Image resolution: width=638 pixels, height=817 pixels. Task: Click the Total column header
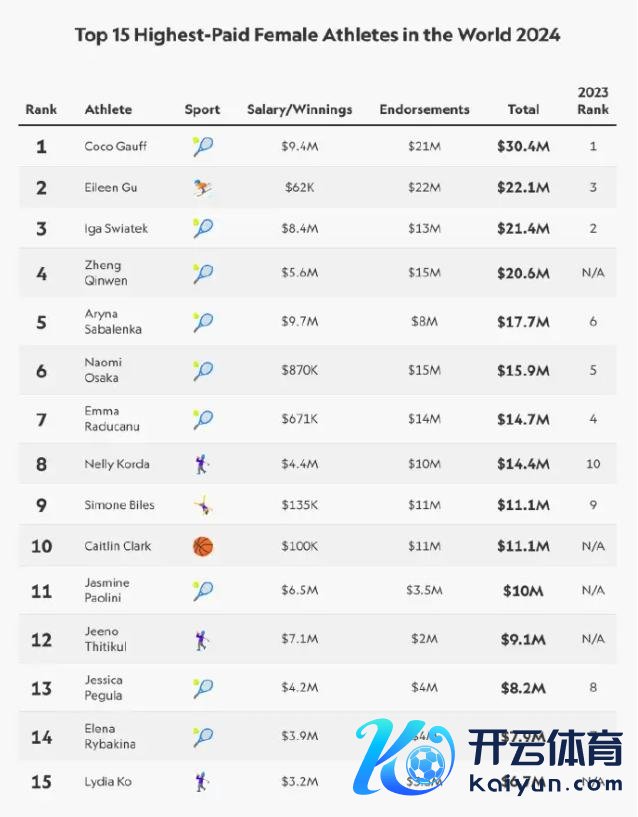[x=523, y=109]
